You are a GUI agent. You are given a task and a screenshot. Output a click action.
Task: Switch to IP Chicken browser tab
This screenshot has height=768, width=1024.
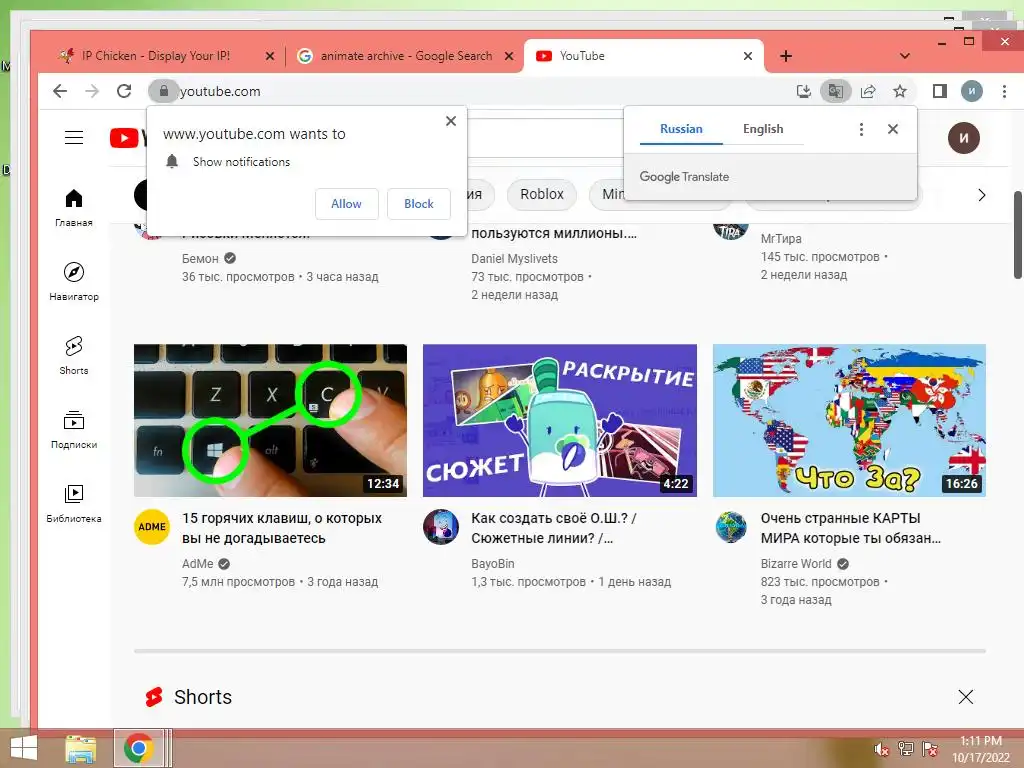point(155,56)
